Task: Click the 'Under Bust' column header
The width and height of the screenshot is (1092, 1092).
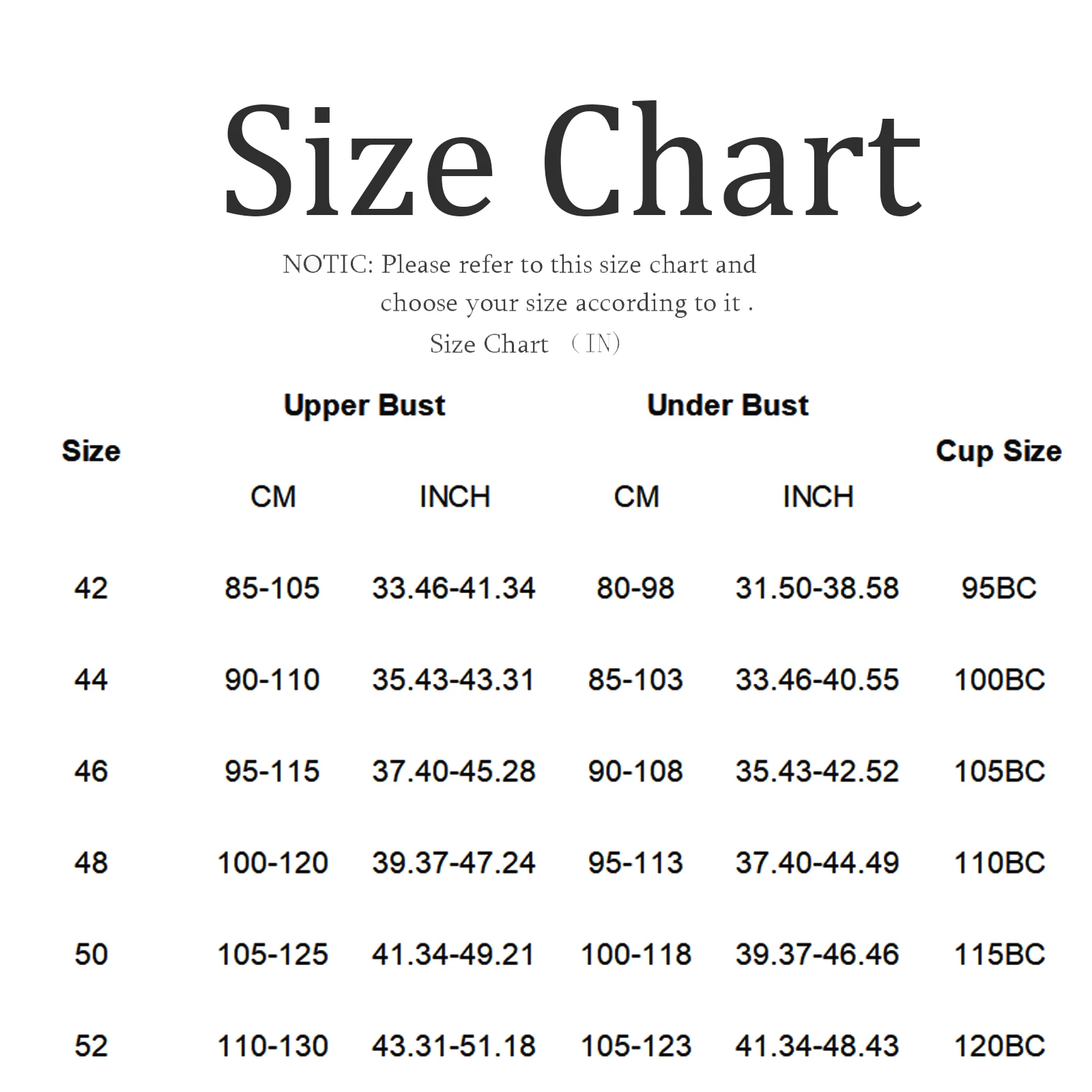Action: click(728, 405)
